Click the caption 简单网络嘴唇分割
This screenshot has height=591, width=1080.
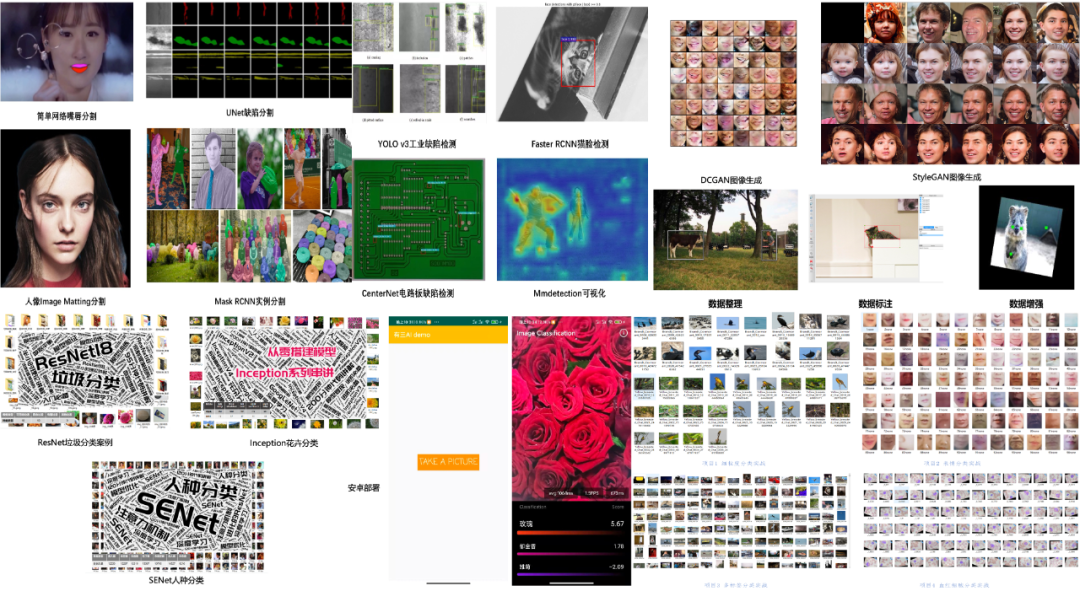click(66, 116)
